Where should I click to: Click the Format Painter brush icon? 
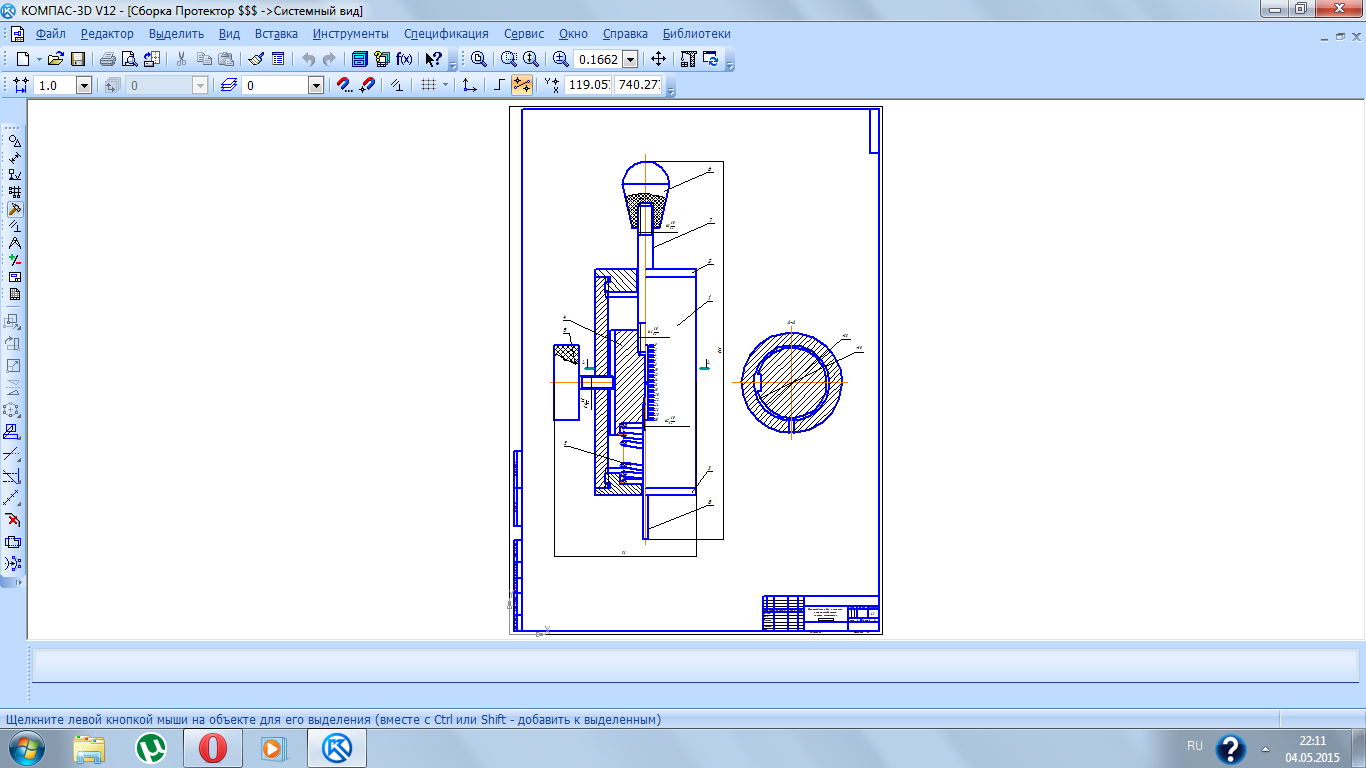256,59
